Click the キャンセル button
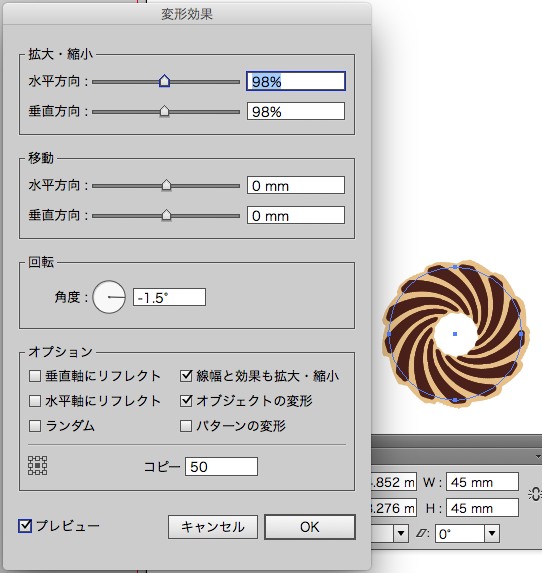The image size is (542, 573). pos(213,527)
